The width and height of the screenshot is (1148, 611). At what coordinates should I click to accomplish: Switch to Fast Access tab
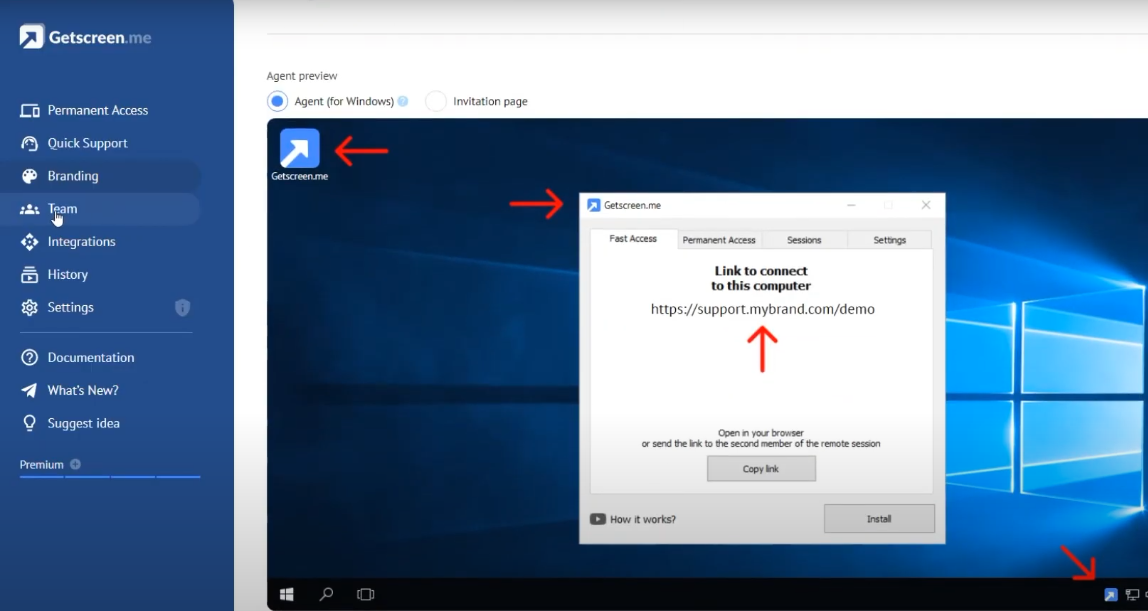point(633,239)
